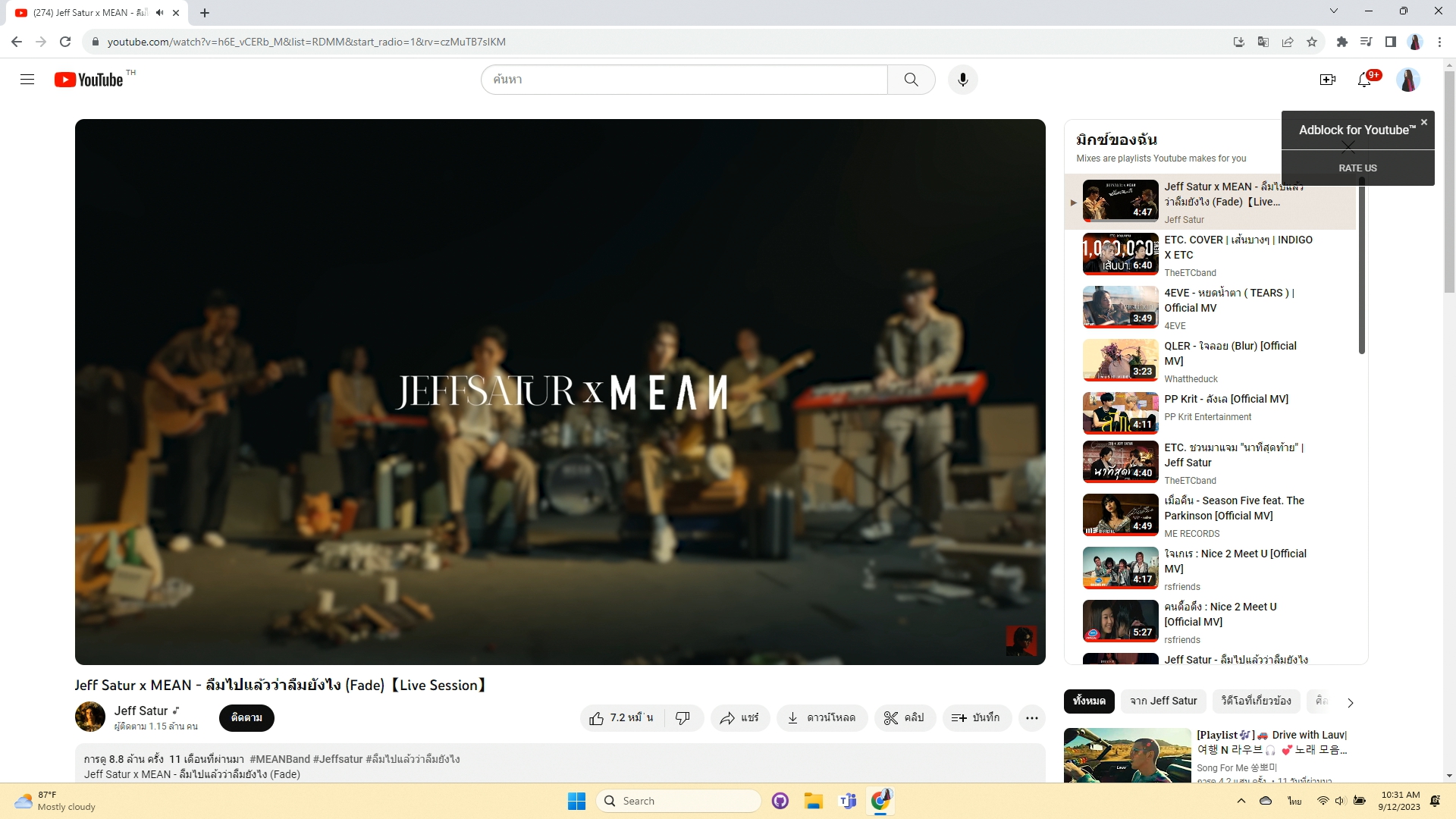Viewport: 1456px width, 819px height.
Task: Select the ทั้งหมด filter chip
Action: [x=1089, y=701]
